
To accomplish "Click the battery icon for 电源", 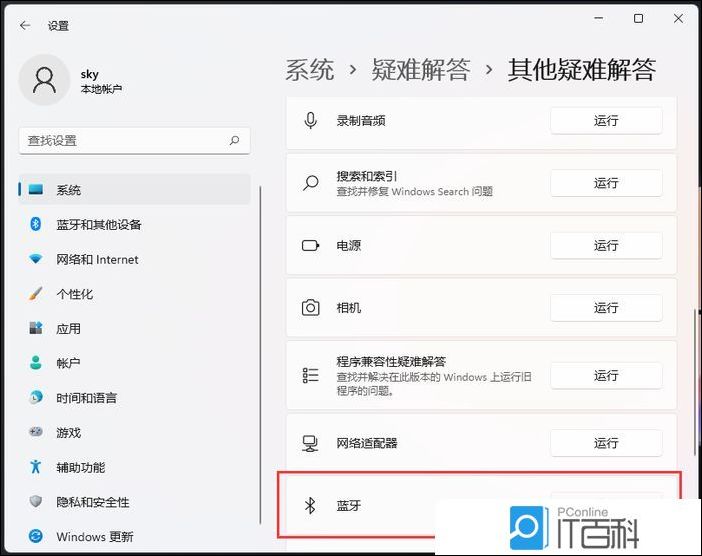I will (x=310, y=245).
